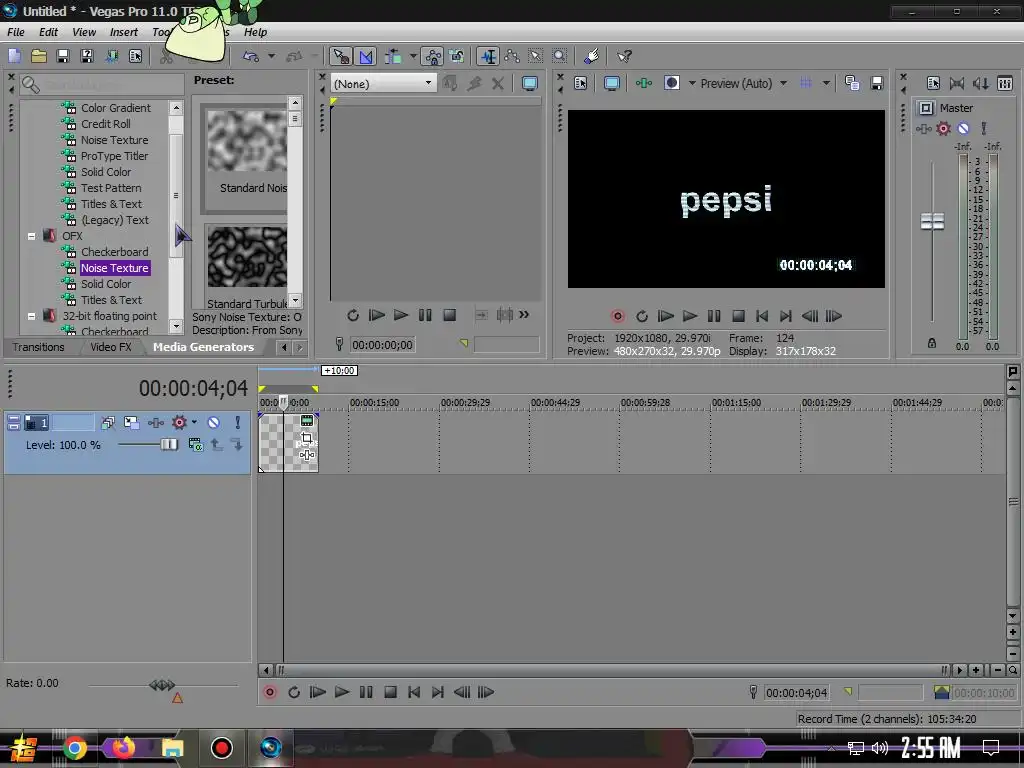Toggle Auto Ripple toolbar icon
The image size is (1024, 768).
[393, 56]
